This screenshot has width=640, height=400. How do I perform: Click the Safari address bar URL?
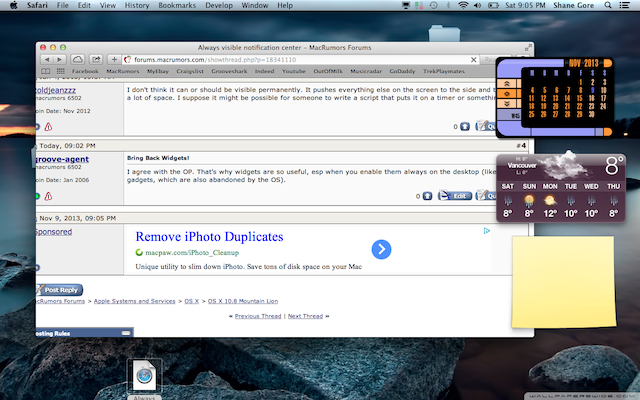[x=215, y=60]
